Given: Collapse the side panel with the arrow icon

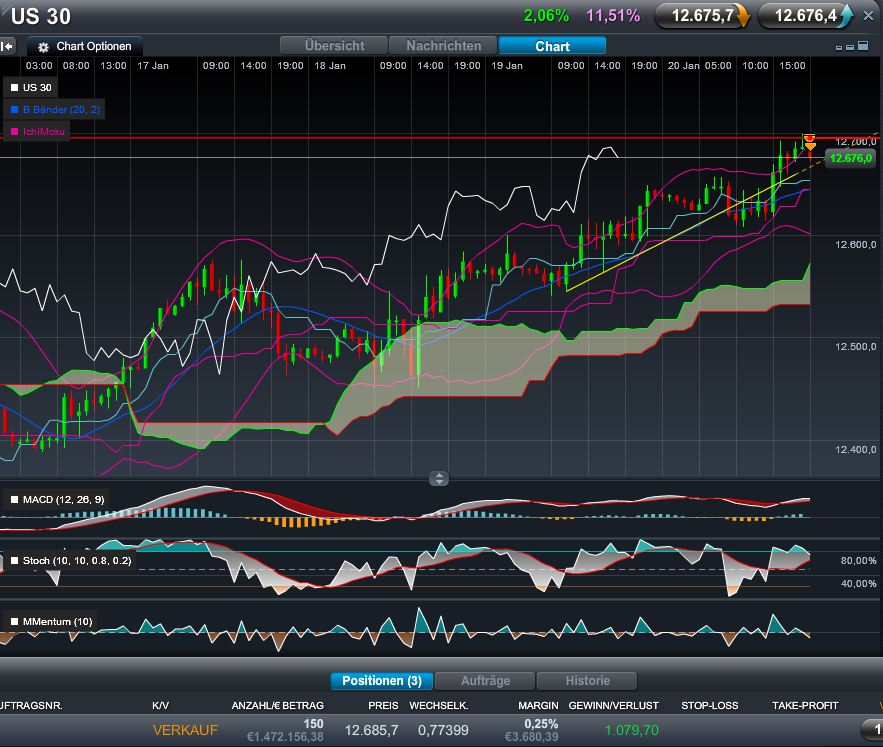Looking at the screenshot, I should 6,45.
